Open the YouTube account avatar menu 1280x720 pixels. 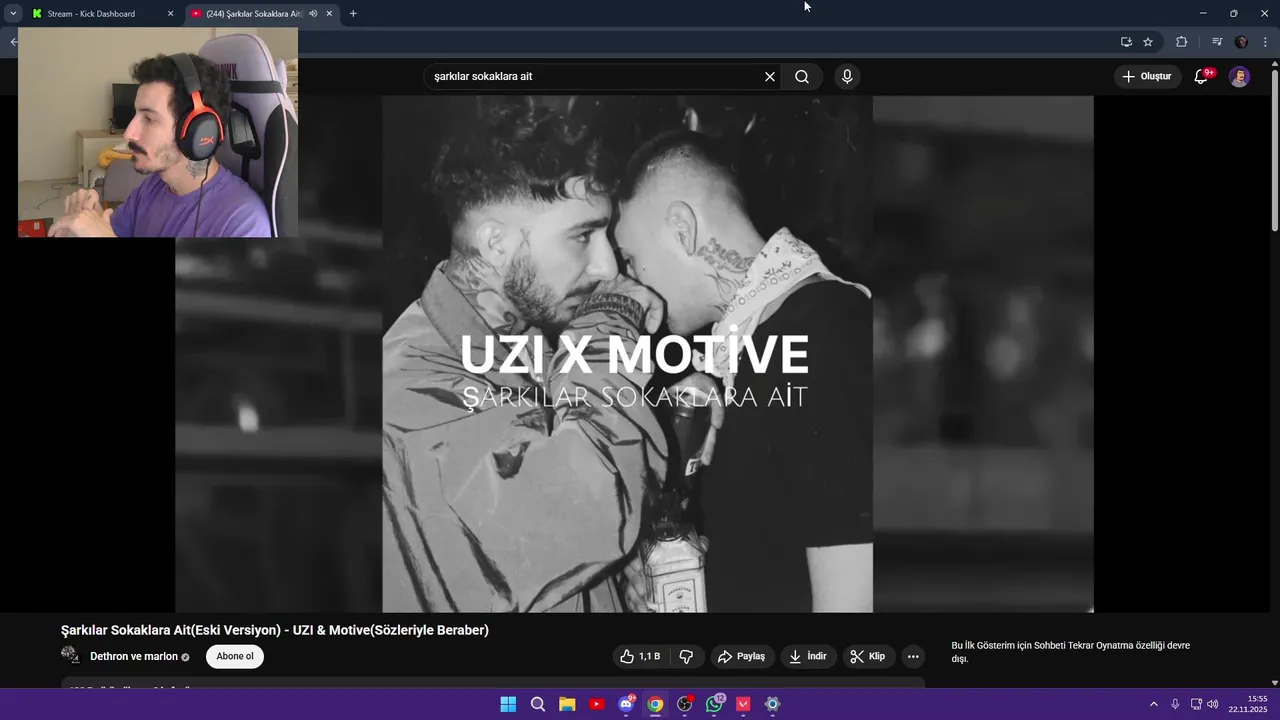click(1239, 77)
